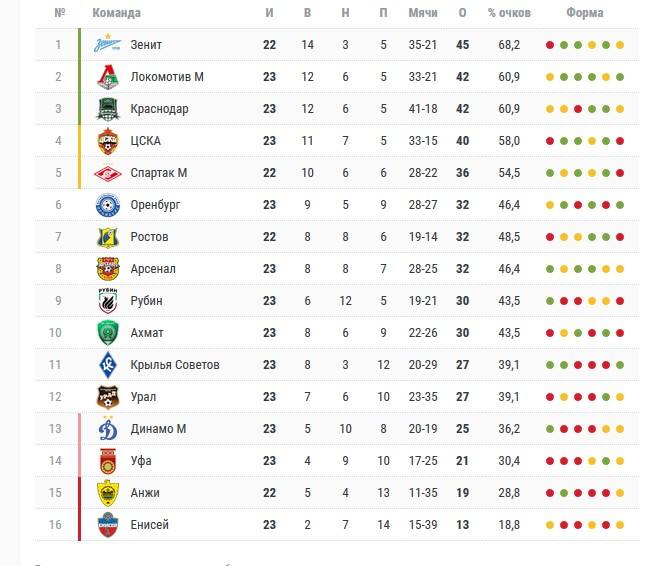Image resolution: width=664 pixels, height=566 pixels.
Task: Click the Ахмат team name
Action: pos(147,333)
